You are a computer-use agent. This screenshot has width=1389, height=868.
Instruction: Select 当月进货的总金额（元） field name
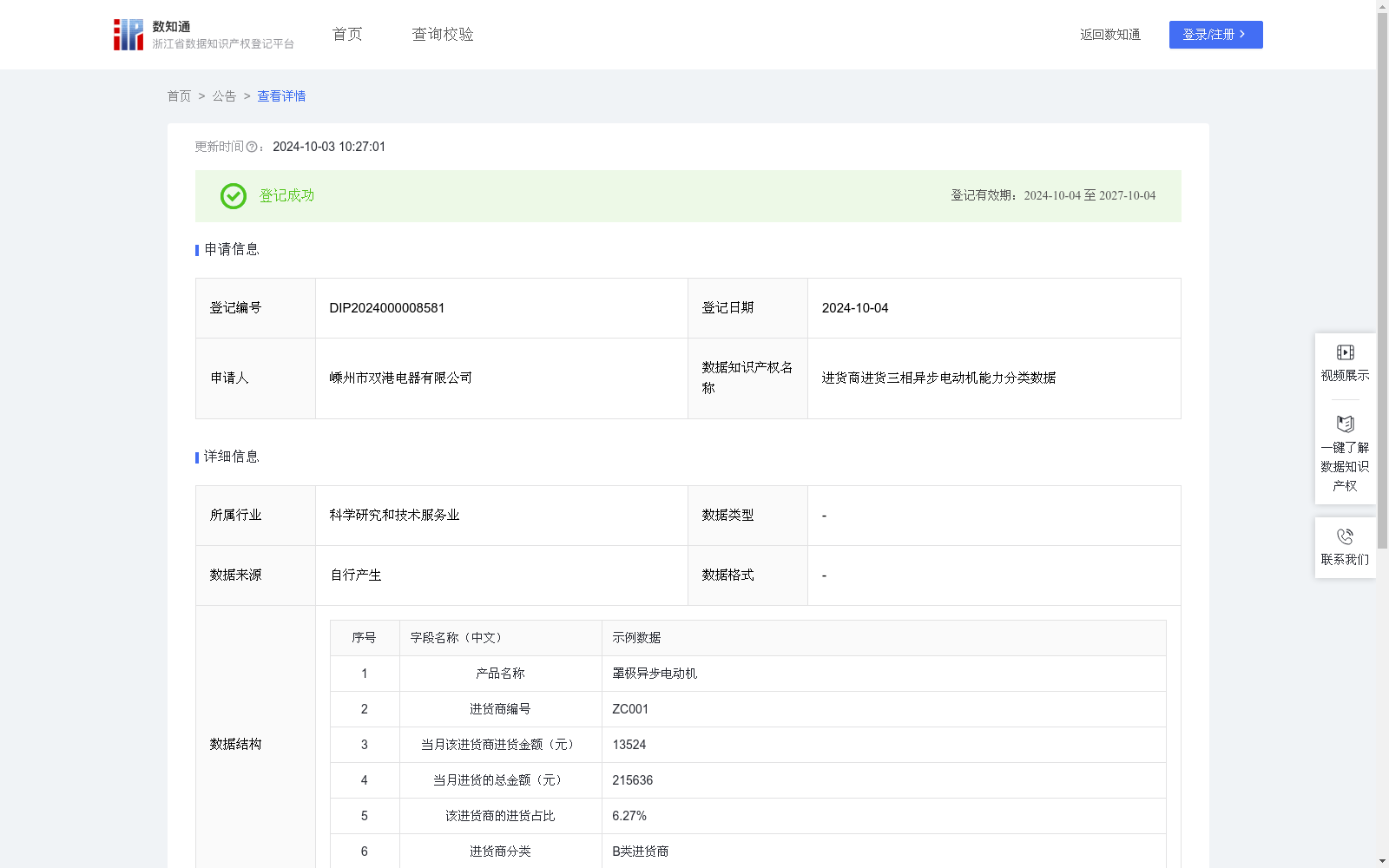(x=500, y=780)
